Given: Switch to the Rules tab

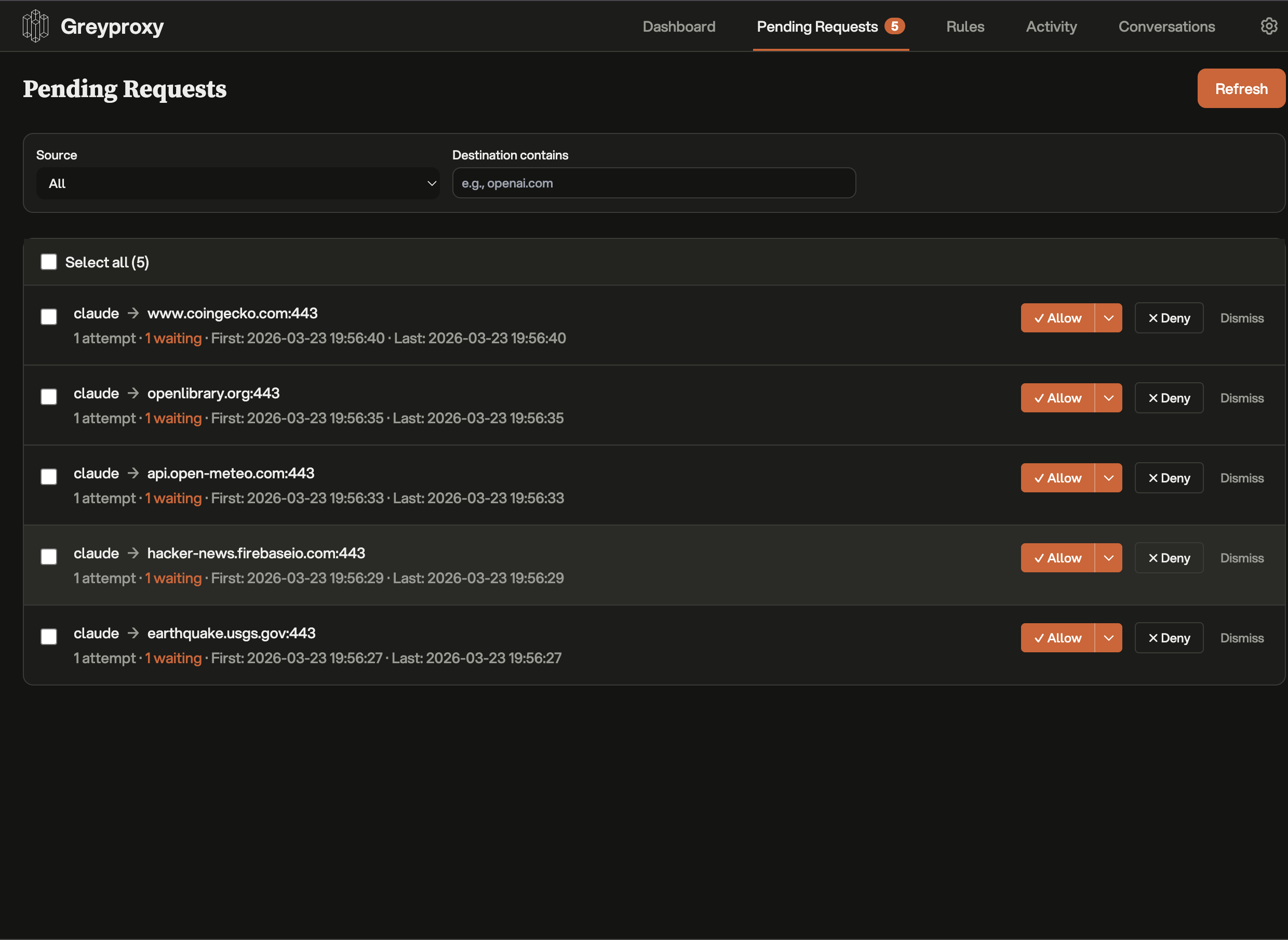Looking at the screenshot, I should pos(965,26).
